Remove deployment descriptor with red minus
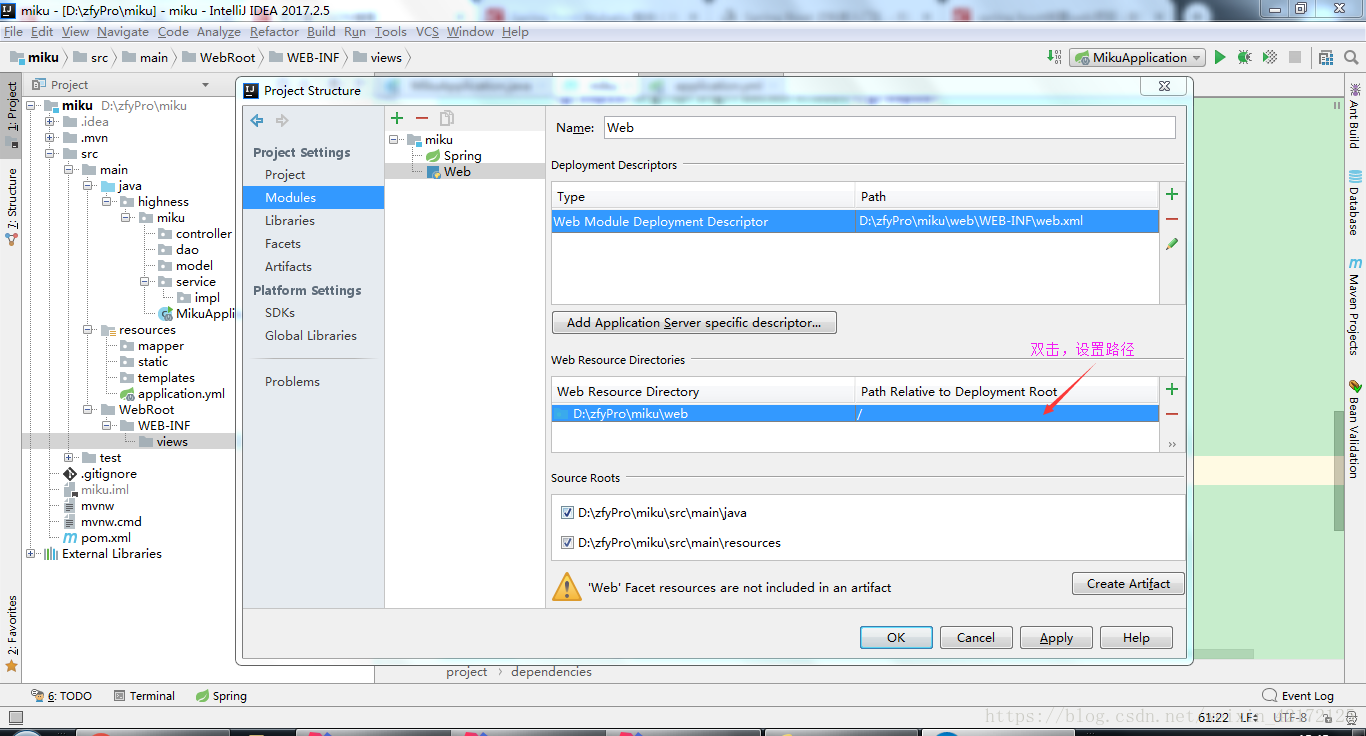This screenshot has width=1366, height=736. [x=1172, y=219]
